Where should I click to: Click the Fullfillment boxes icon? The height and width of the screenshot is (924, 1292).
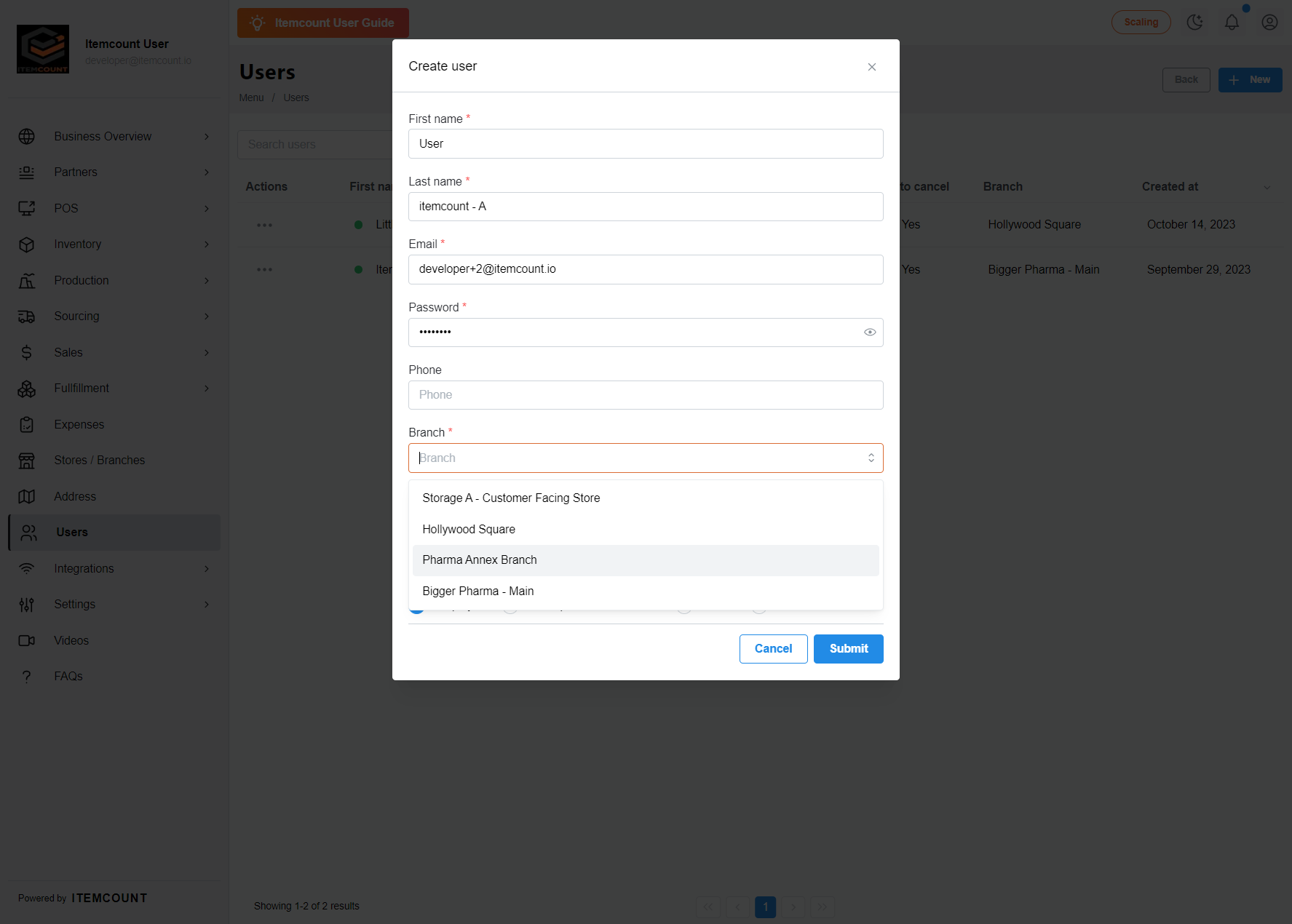point(27,389)
